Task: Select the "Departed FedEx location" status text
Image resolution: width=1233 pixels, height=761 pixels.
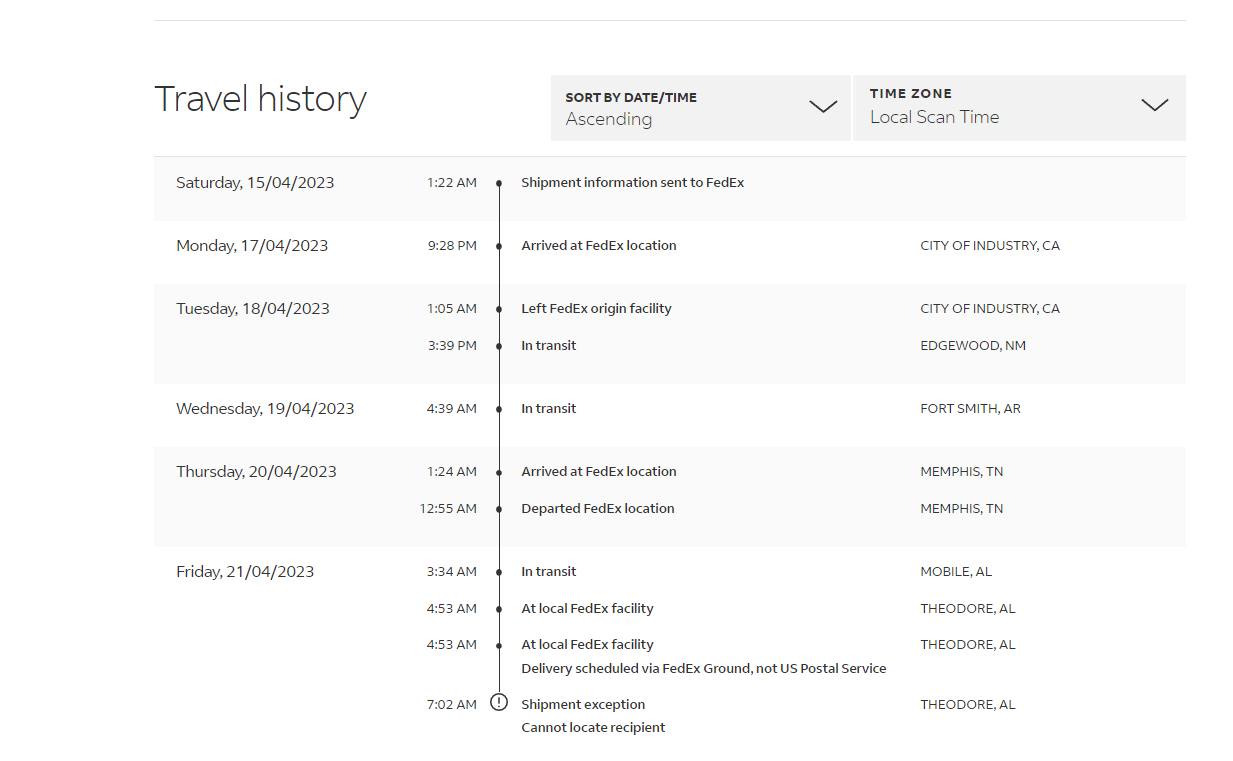Action: (x=597, y=509)
